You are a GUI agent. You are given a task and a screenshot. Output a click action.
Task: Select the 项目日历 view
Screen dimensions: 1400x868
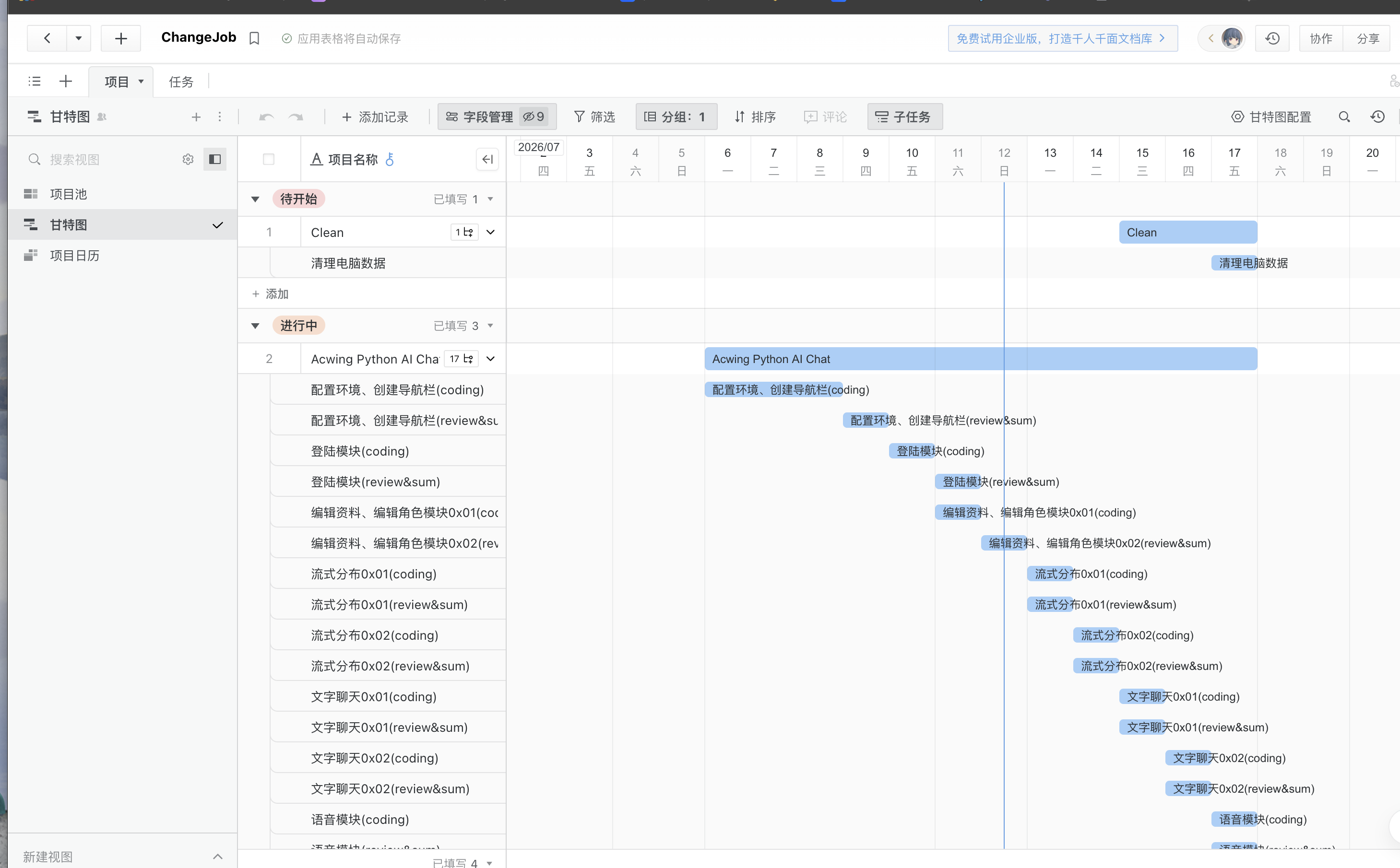point(123,256)
